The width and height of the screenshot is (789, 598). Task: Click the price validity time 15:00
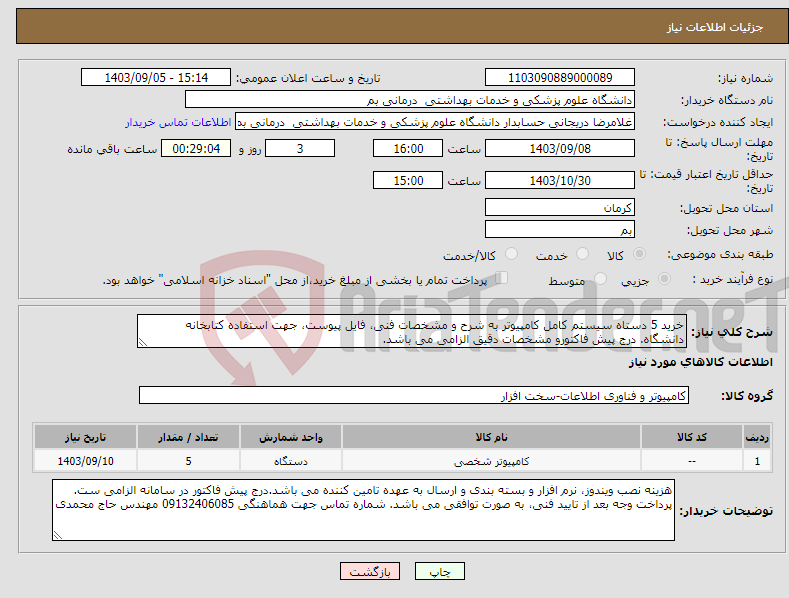[x=408, y=180]
